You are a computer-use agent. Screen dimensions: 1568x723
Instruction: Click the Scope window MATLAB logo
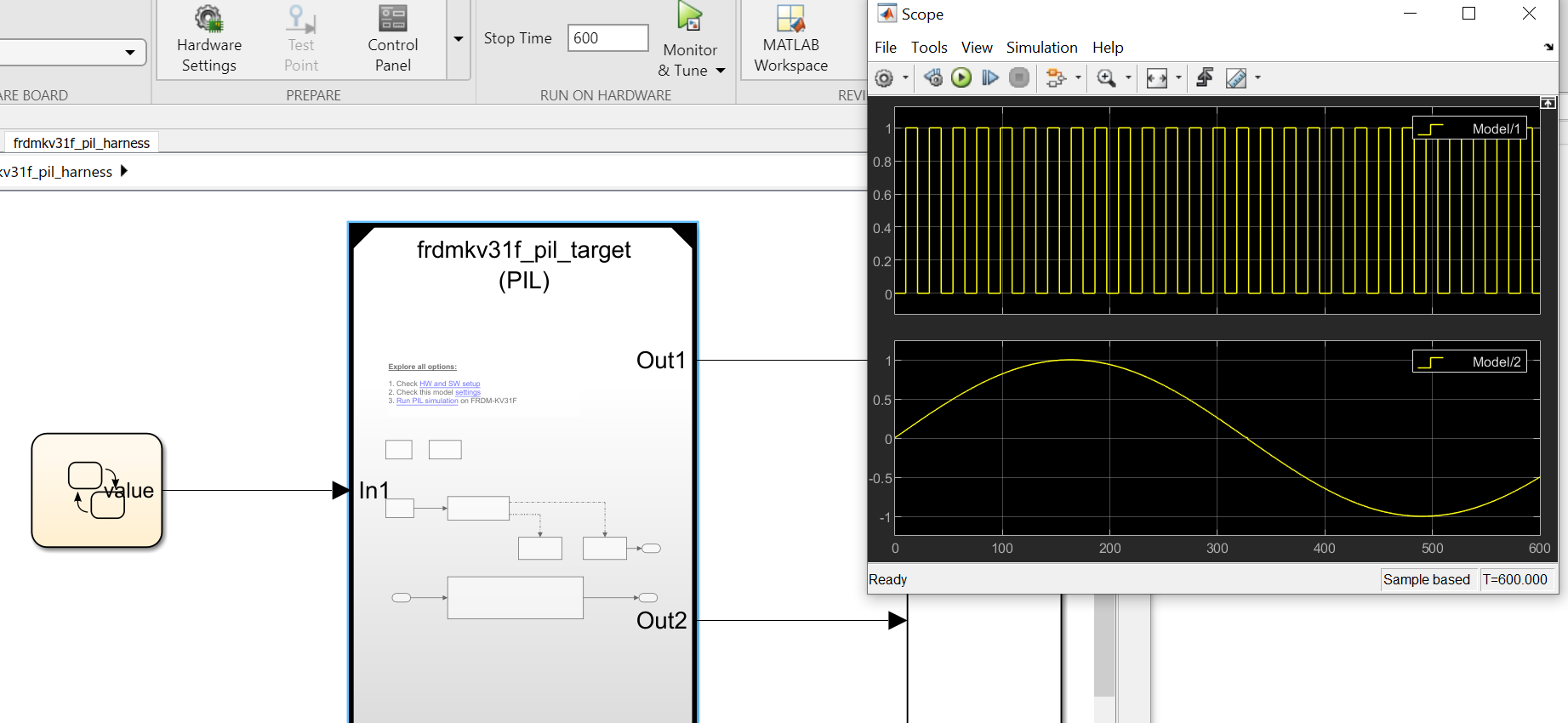[887, 14]
